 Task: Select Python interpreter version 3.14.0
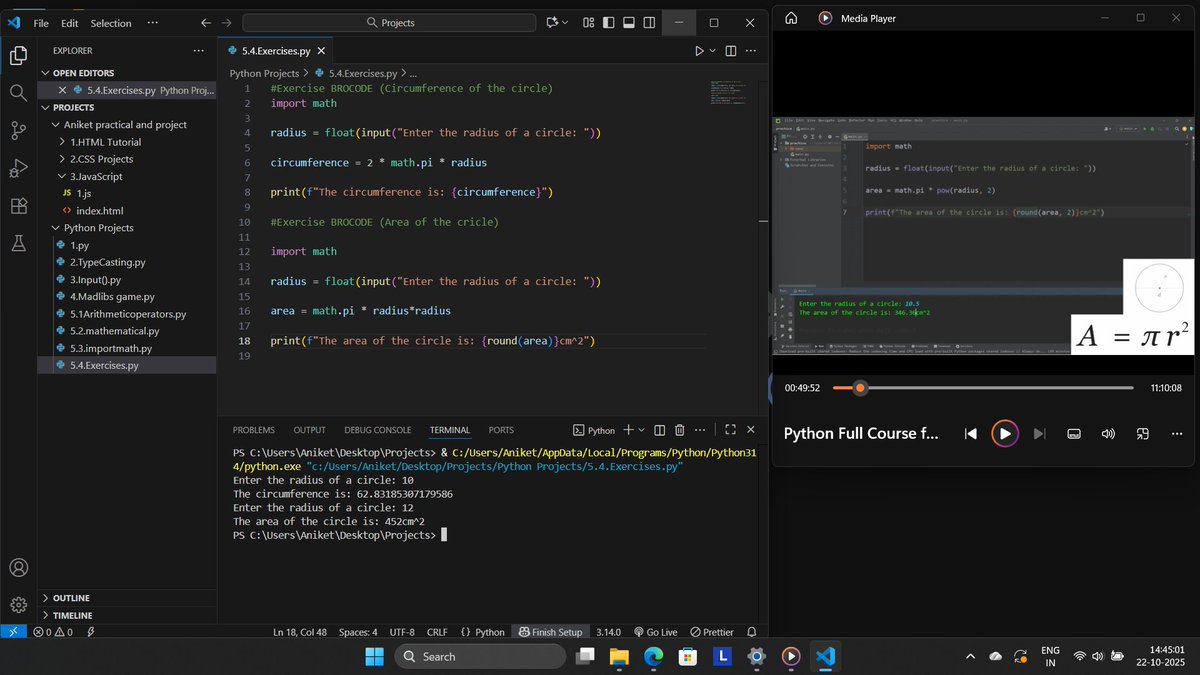(608, 632)
